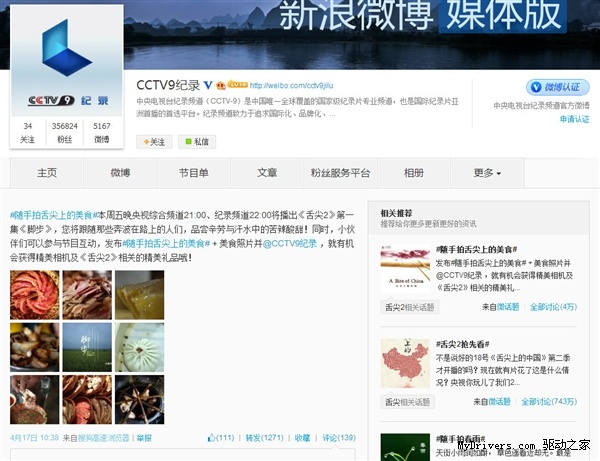The image size is (600, 461).
Task: Click 收藏 to favorite the post
Action: tap(302, 438)
